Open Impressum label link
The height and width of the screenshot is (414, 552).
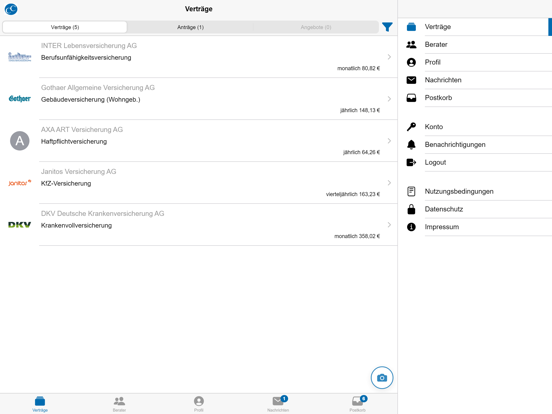[x=442, y=227]
